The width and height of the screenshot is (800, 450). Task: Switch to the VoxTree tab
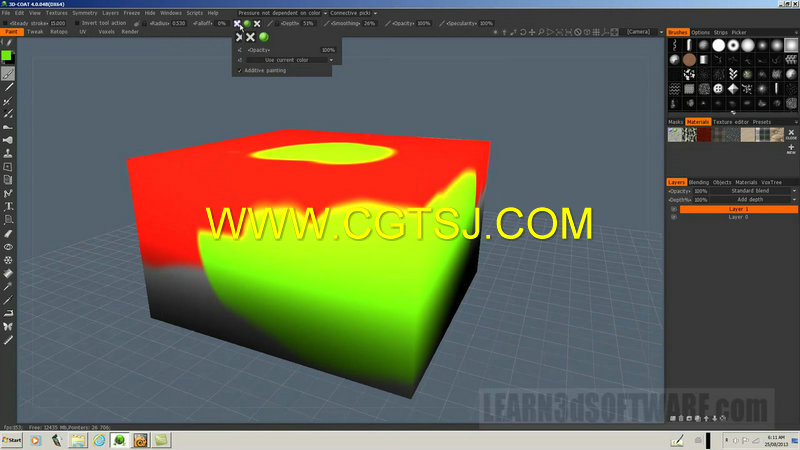771,182
